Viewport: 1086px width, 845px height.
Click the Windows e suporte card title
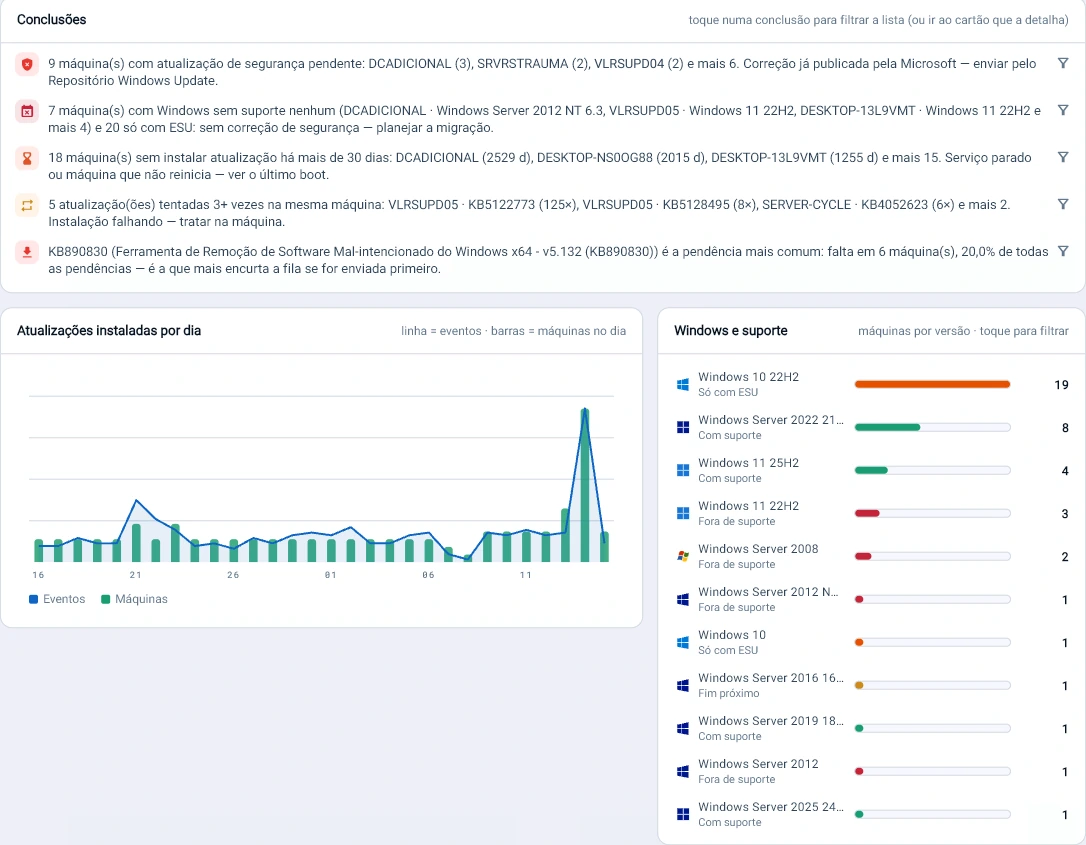731,331
